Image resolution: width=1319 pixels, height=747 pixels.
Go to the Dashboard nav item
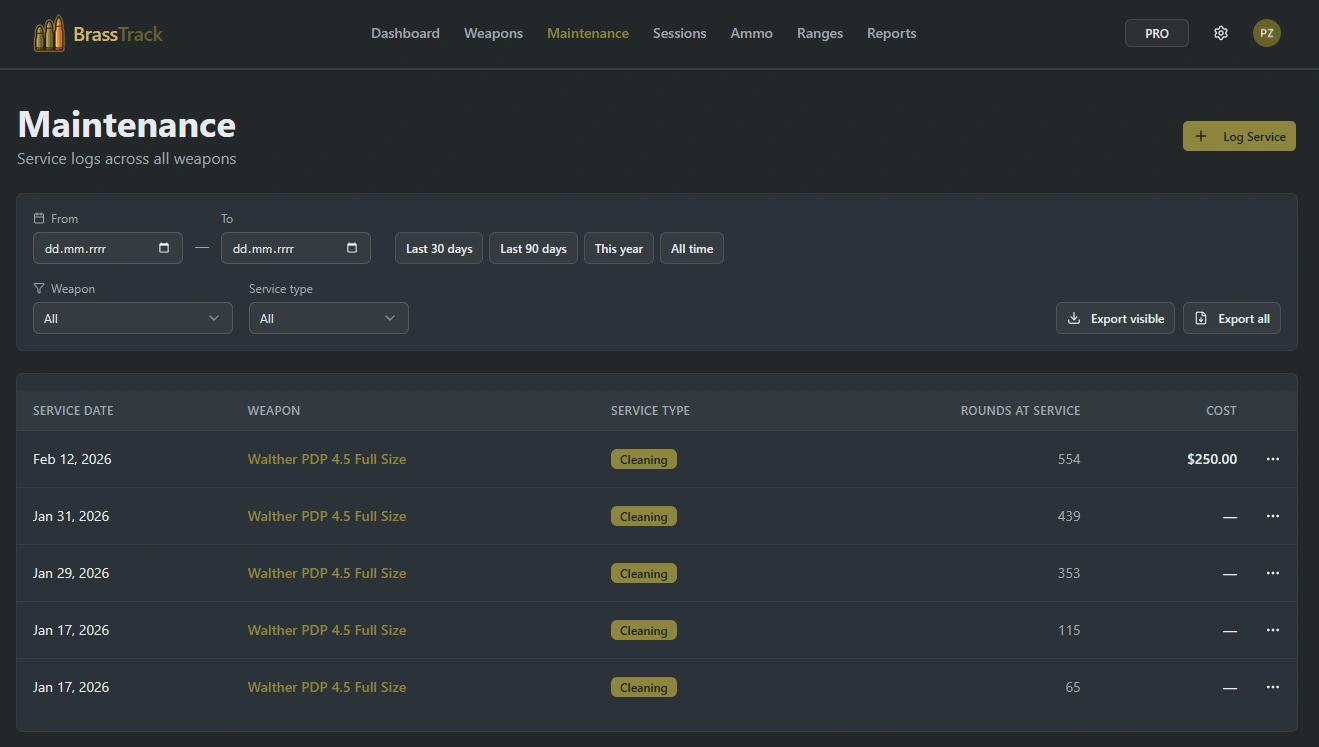tap(405, 33)
